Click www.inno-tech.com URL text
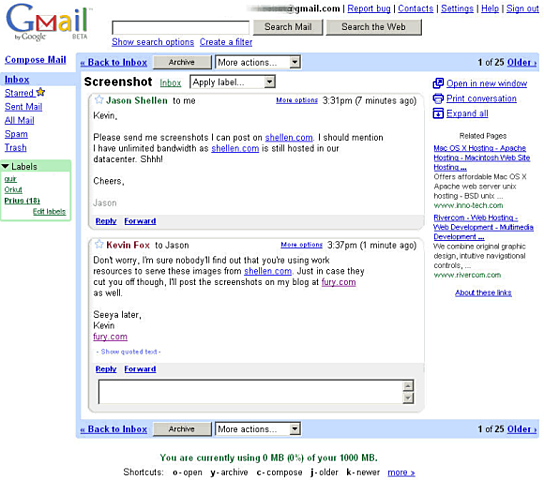This screenshot has width=544, height=480. [x=468, y=205]
